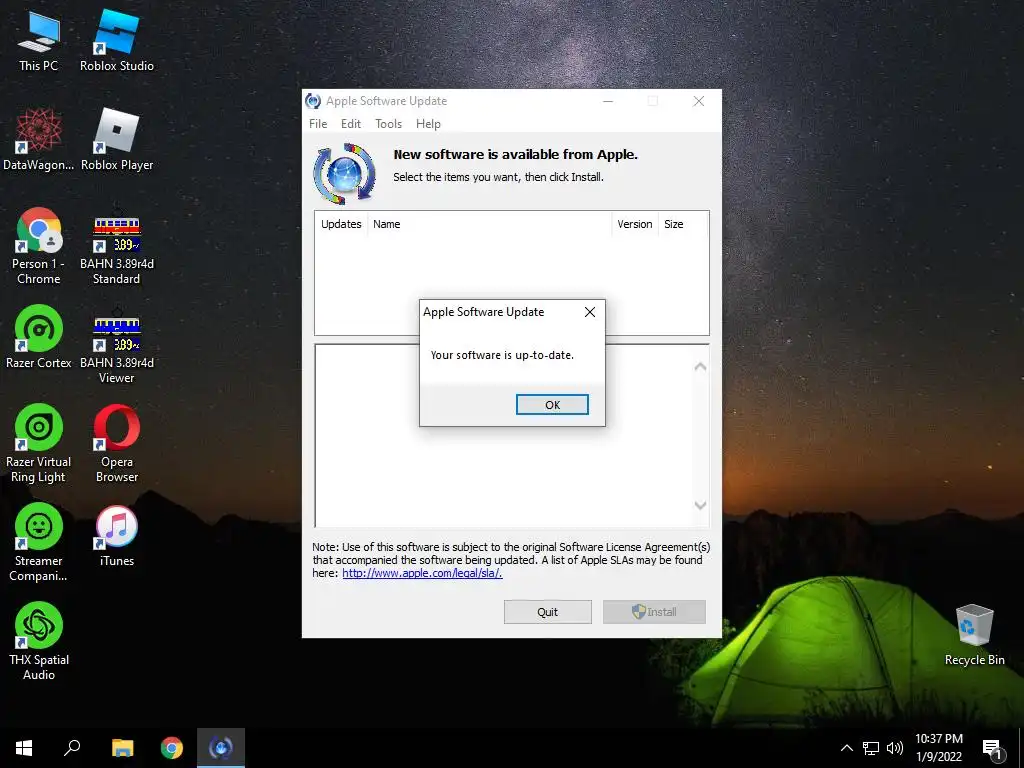Select the BAHN 3.89r4d Standard icon
The height and width of the screenshot is (768, 1024).
[117, 246]
